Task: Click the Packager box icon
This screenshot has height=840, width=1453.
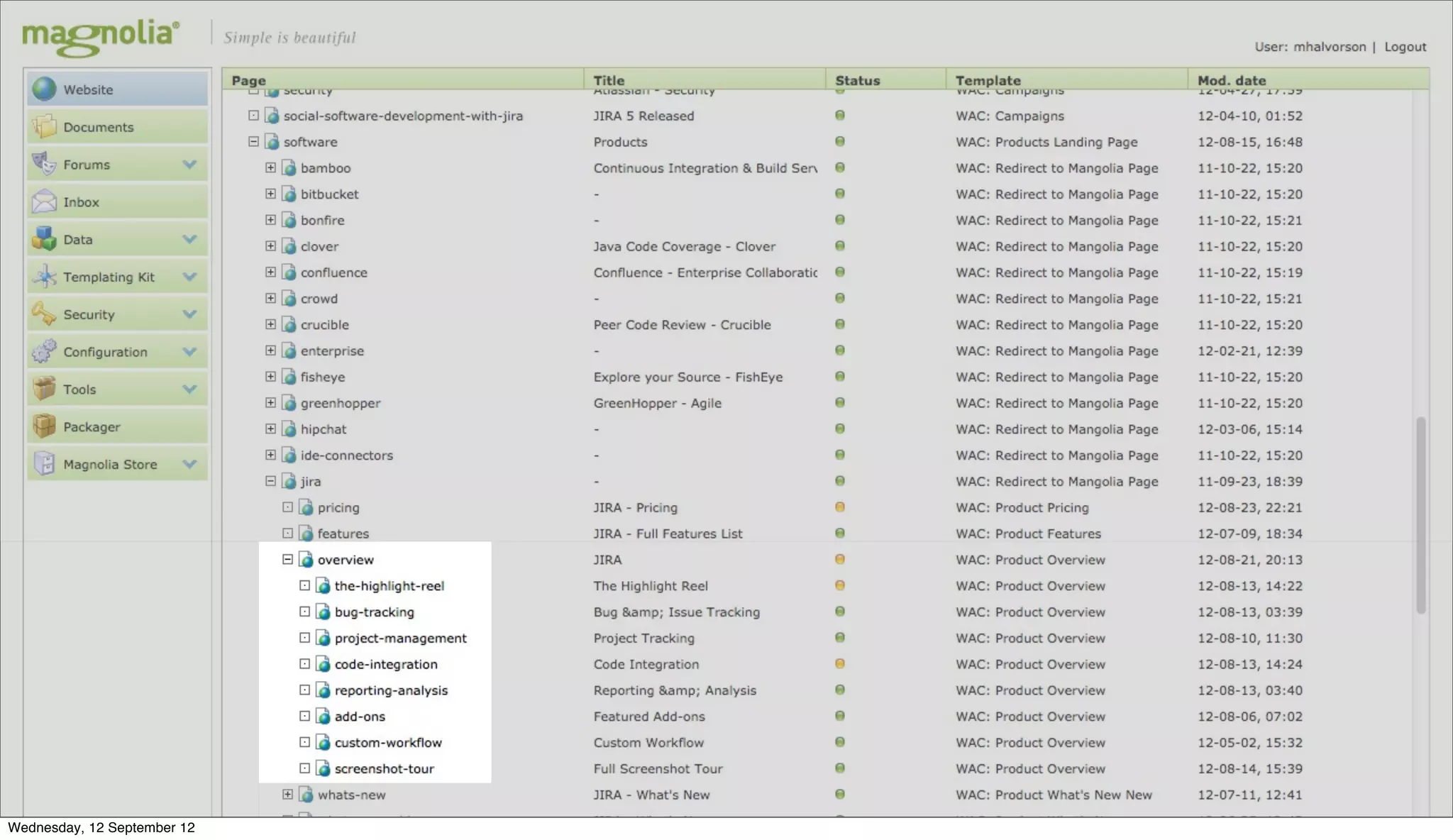Action: (x=44, y=426)
